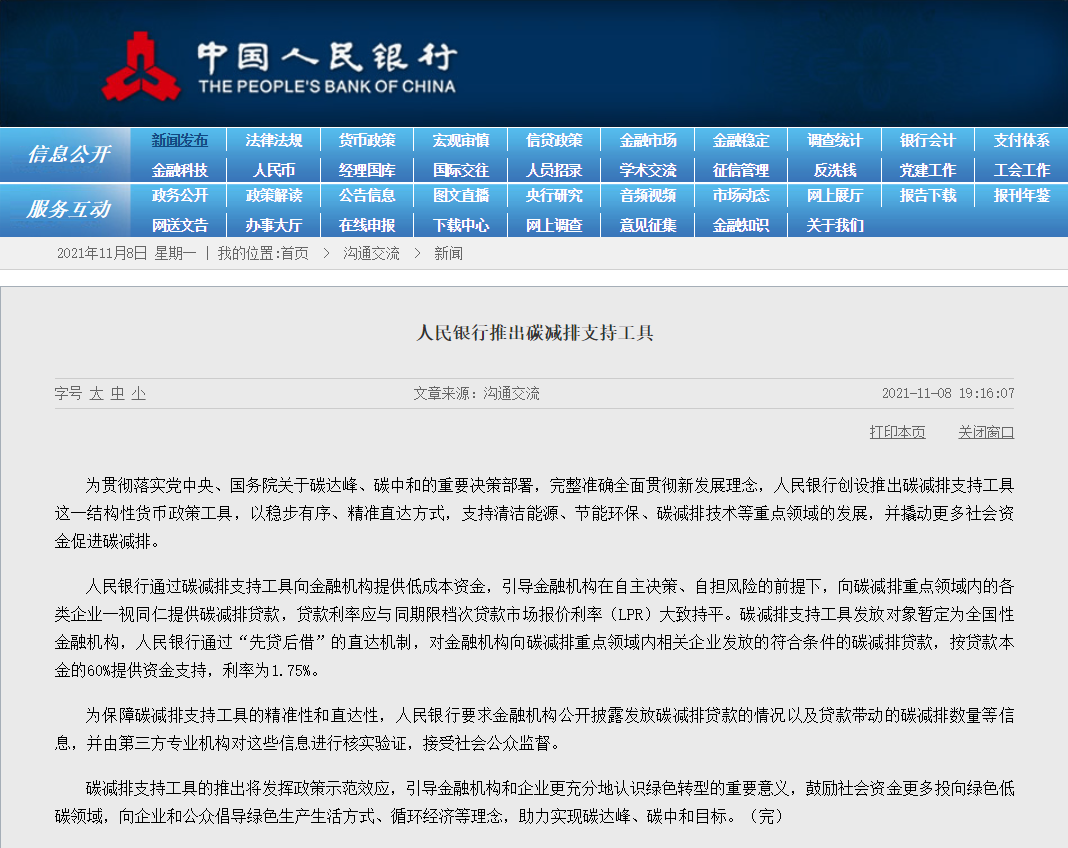Open 市场动态 section
Viewport: 1068px width, 848px height.
pos(741,195)
